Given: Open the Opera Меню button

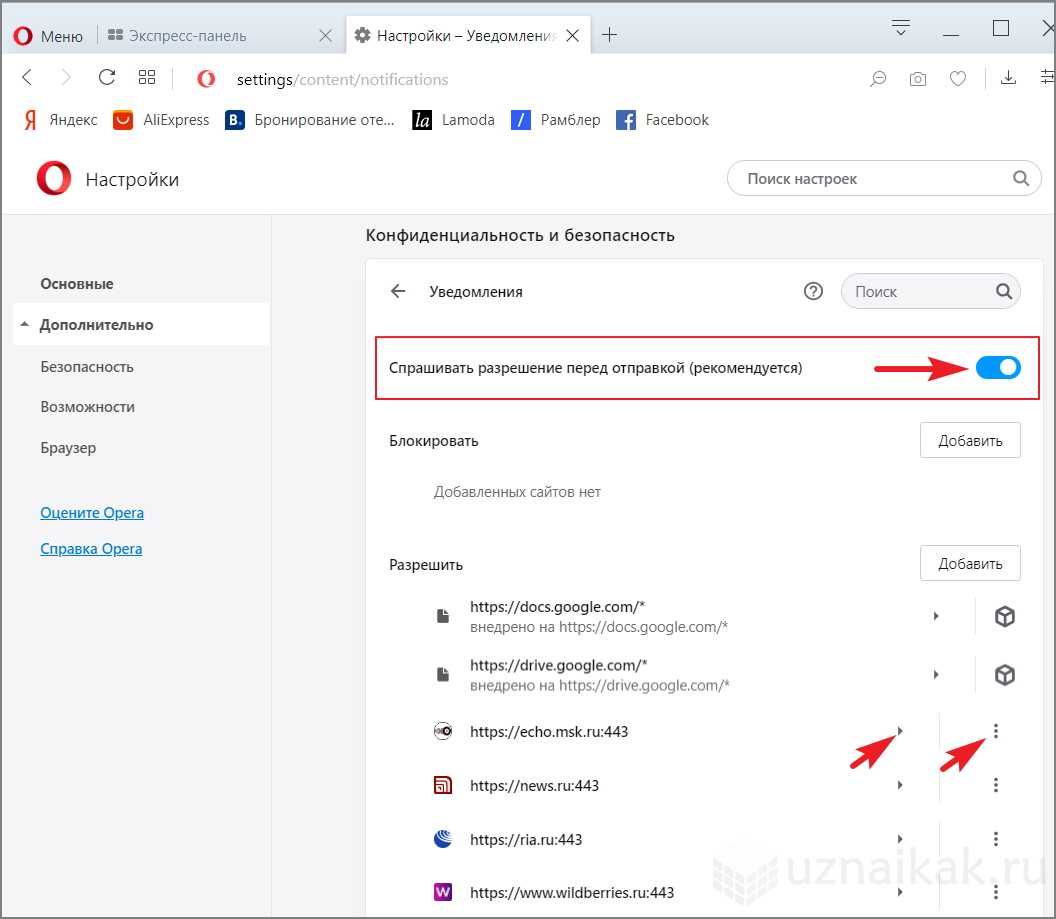Looking at the screenshot, I should pos(48,36).
